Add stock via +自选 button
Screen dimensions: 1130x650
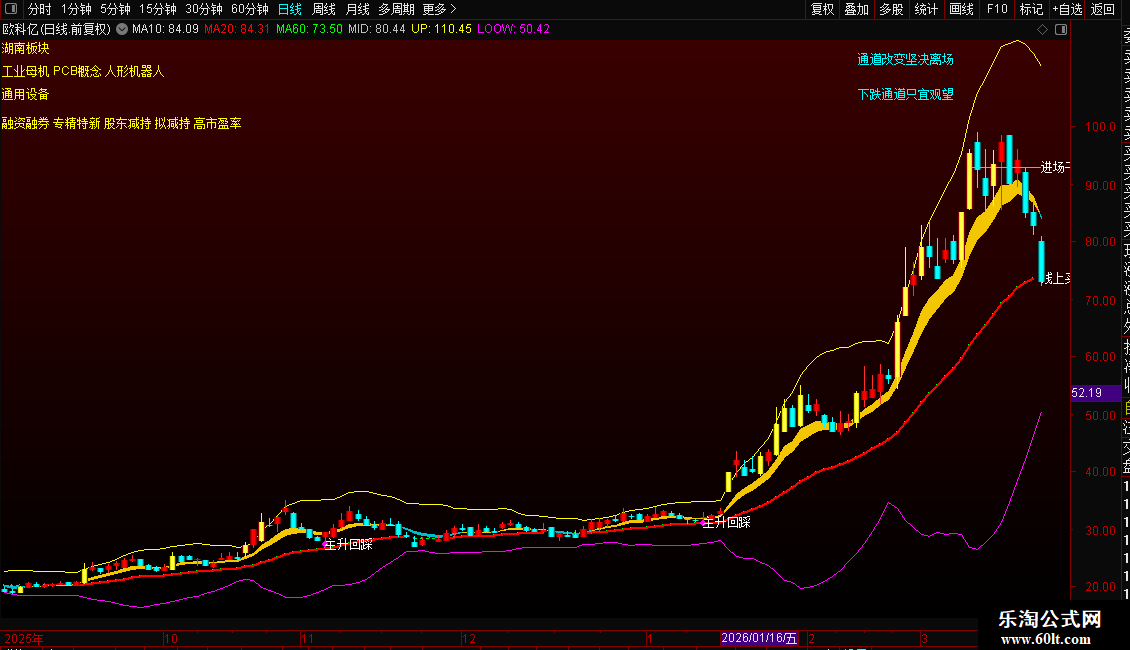coord(1067,9)
